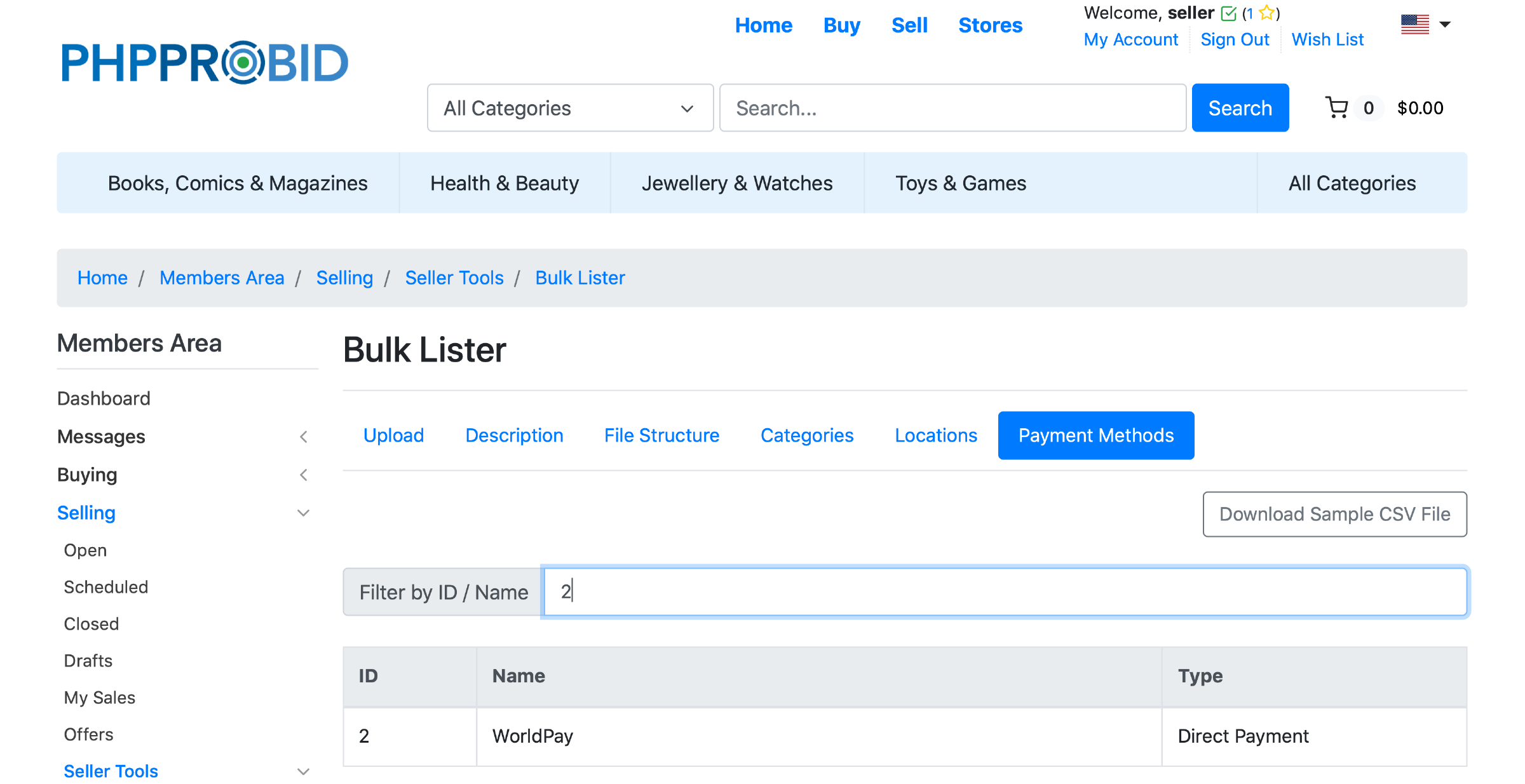
Task: Click the Sign Out link
Action: click(x=1235, y=39)
